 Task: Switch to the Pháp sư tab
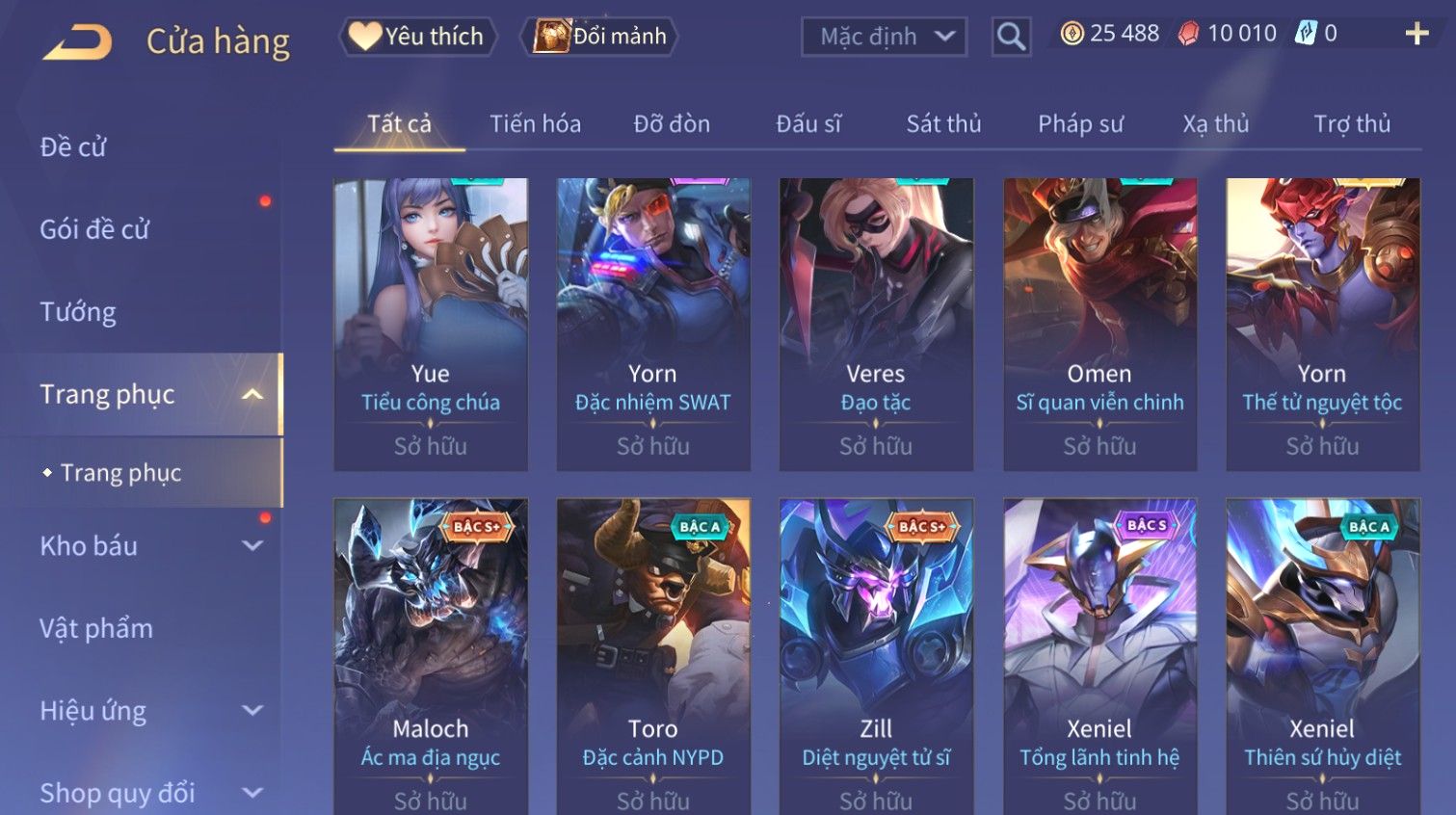(1080, 123)
